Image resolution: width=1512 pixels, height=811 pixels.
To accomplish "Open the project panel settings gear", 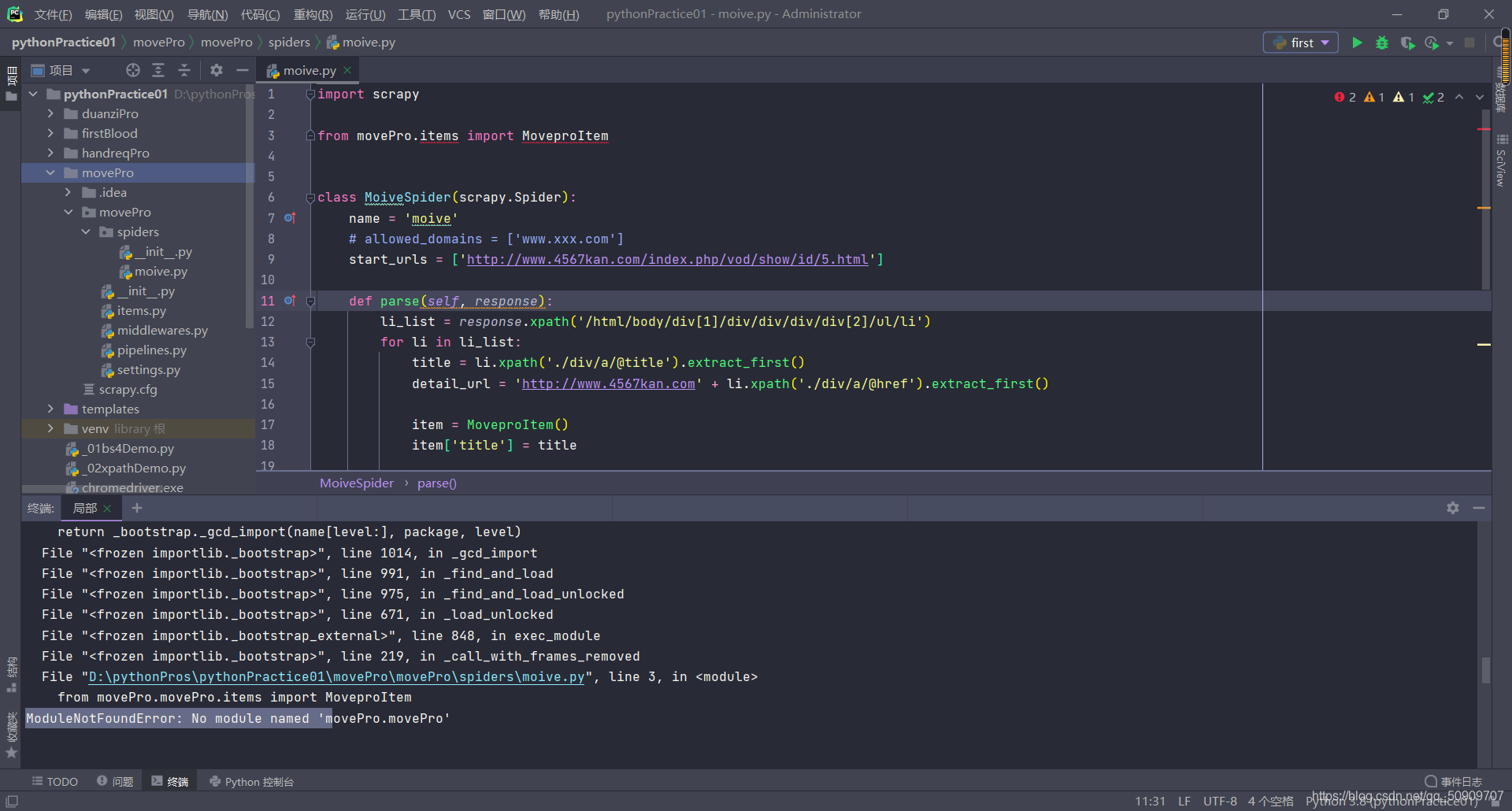I will coord(216,70).
